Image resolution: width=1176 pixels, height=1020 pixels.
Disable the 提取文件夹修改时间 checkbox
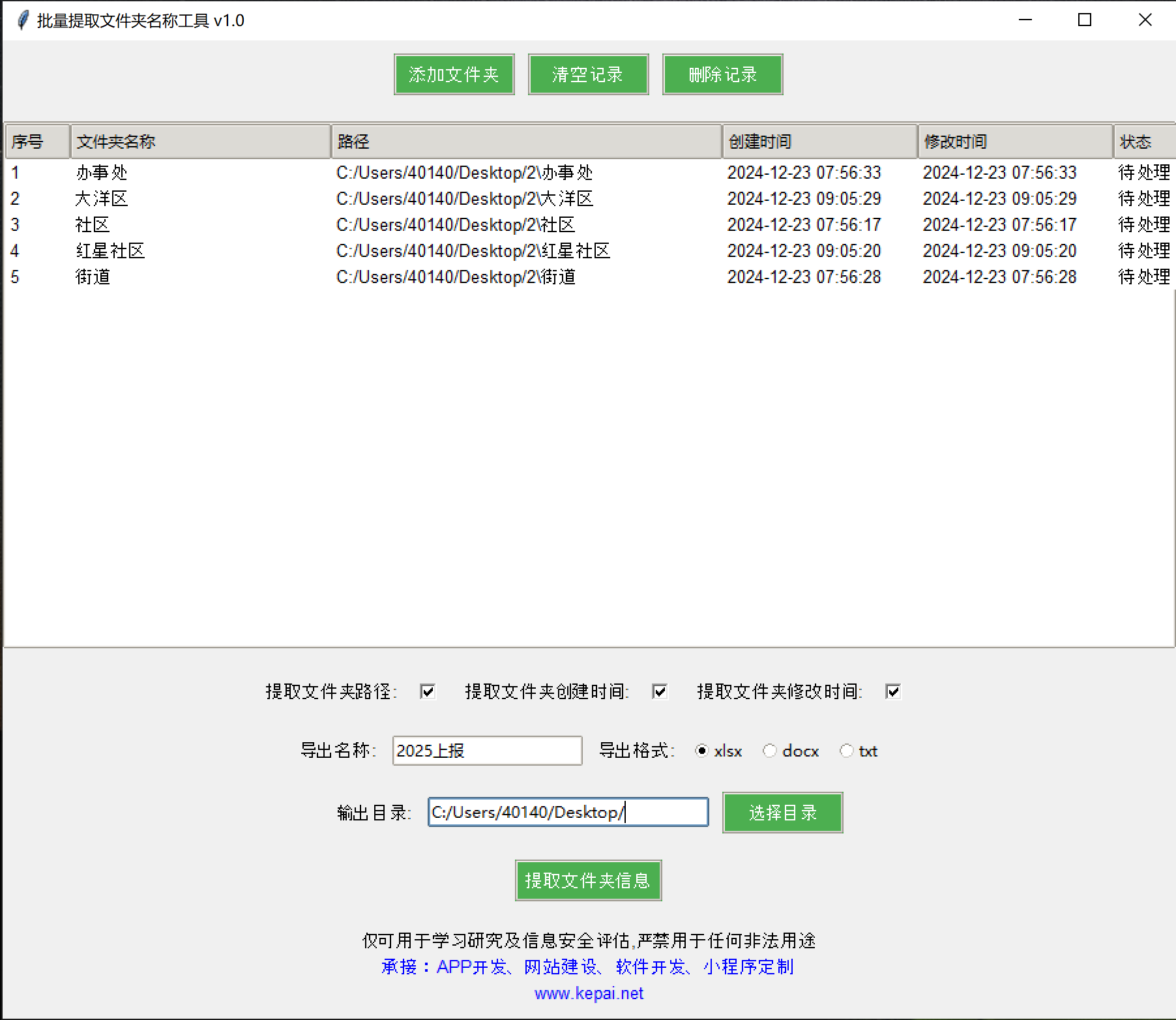coord(893,691)
